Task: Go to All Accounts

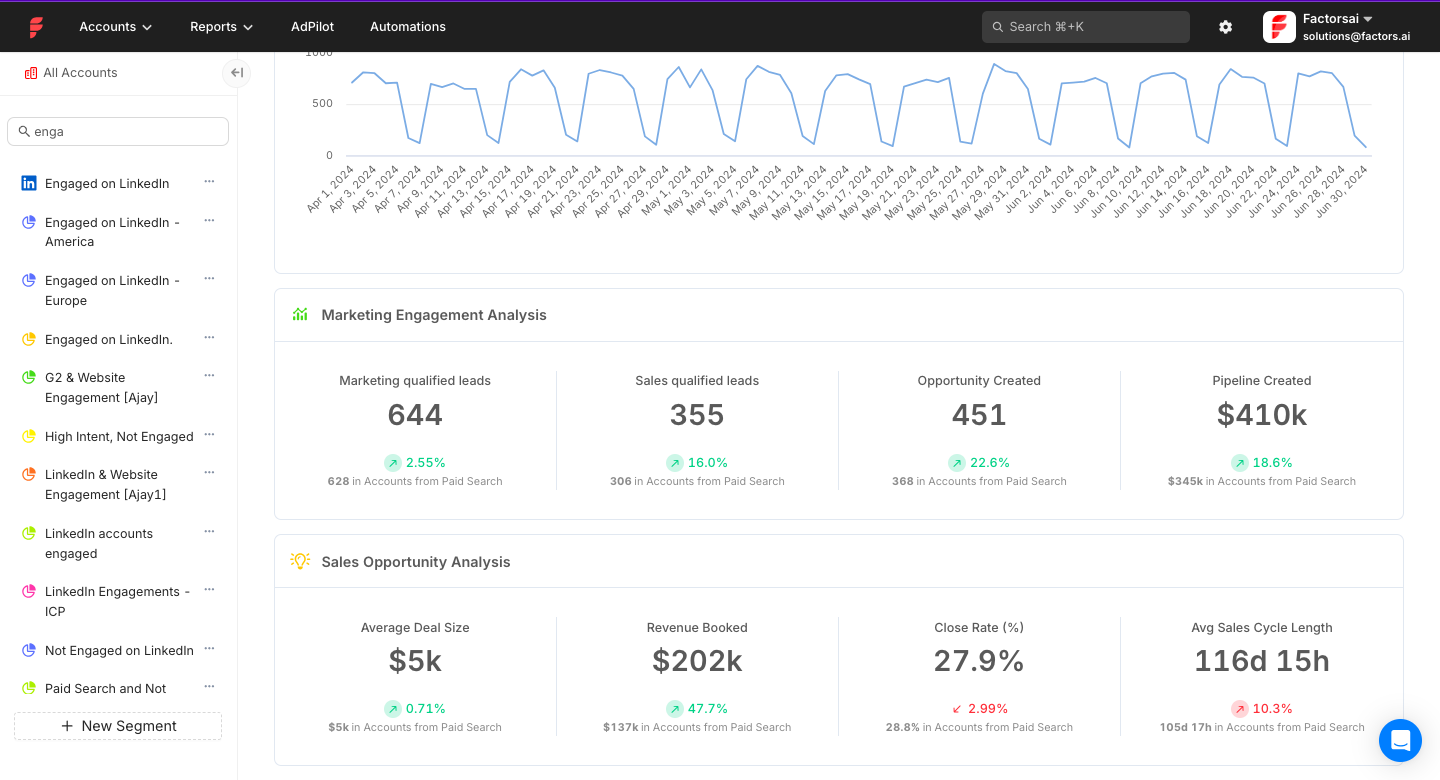Action: click(80, 73)
